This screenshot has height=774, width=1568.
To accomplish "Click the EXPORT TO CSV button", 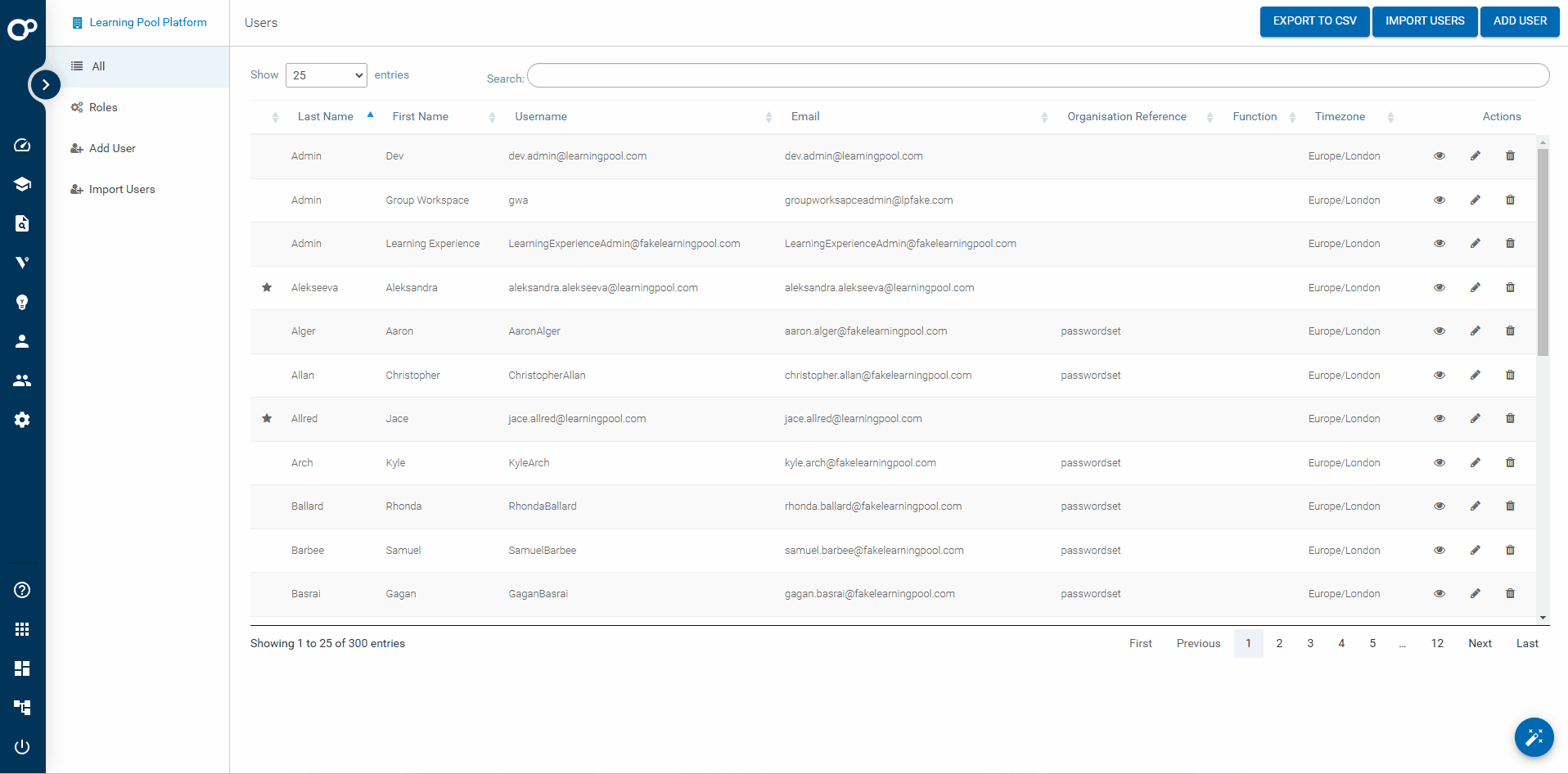I will click(1314, 21).
